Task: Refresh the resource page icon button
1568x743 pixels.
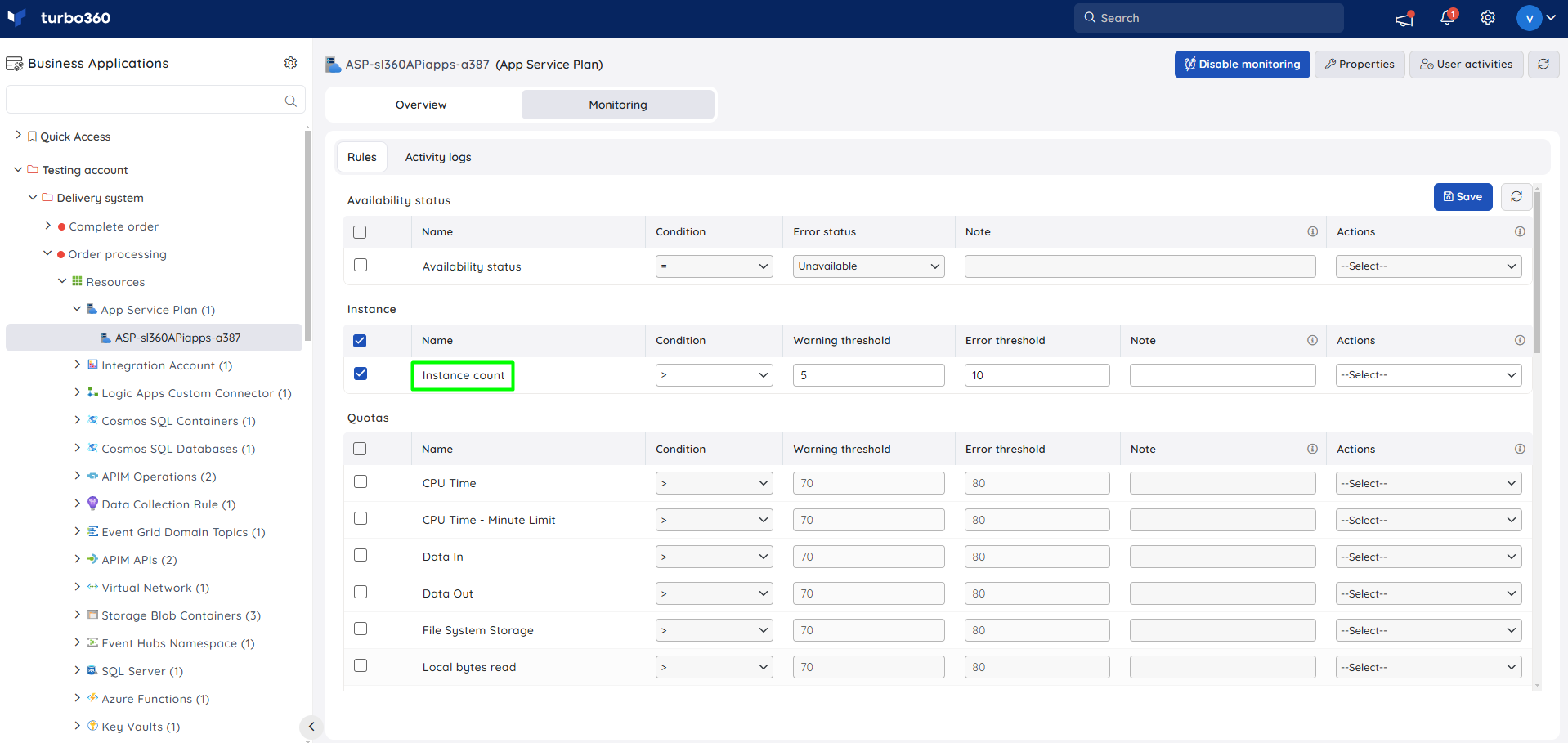Action: pos(1543,65)
